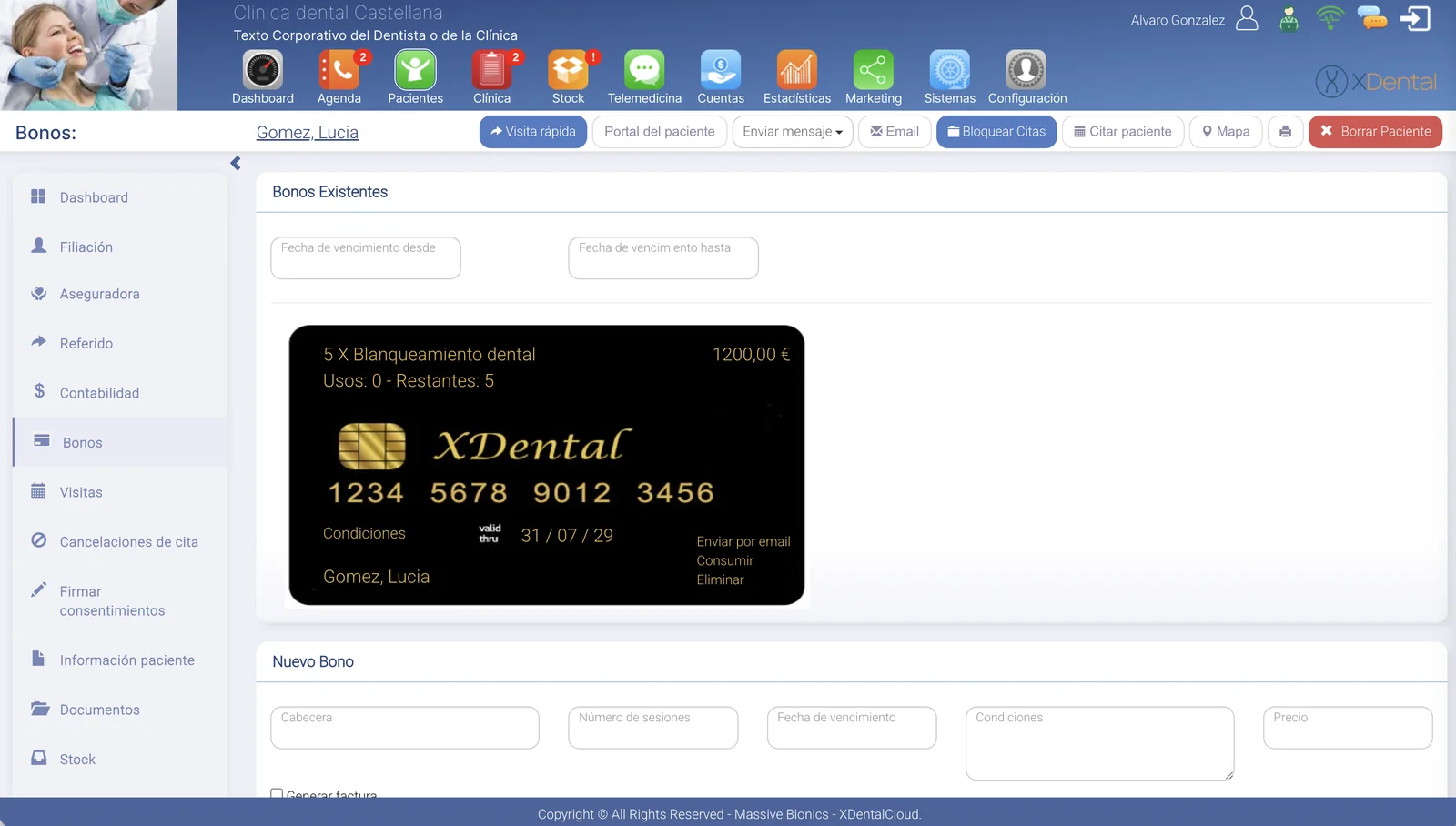Open the Stock box icon in top navigation
The width and height of the screenshot is (1456, 826).
[x=568, y=70]
